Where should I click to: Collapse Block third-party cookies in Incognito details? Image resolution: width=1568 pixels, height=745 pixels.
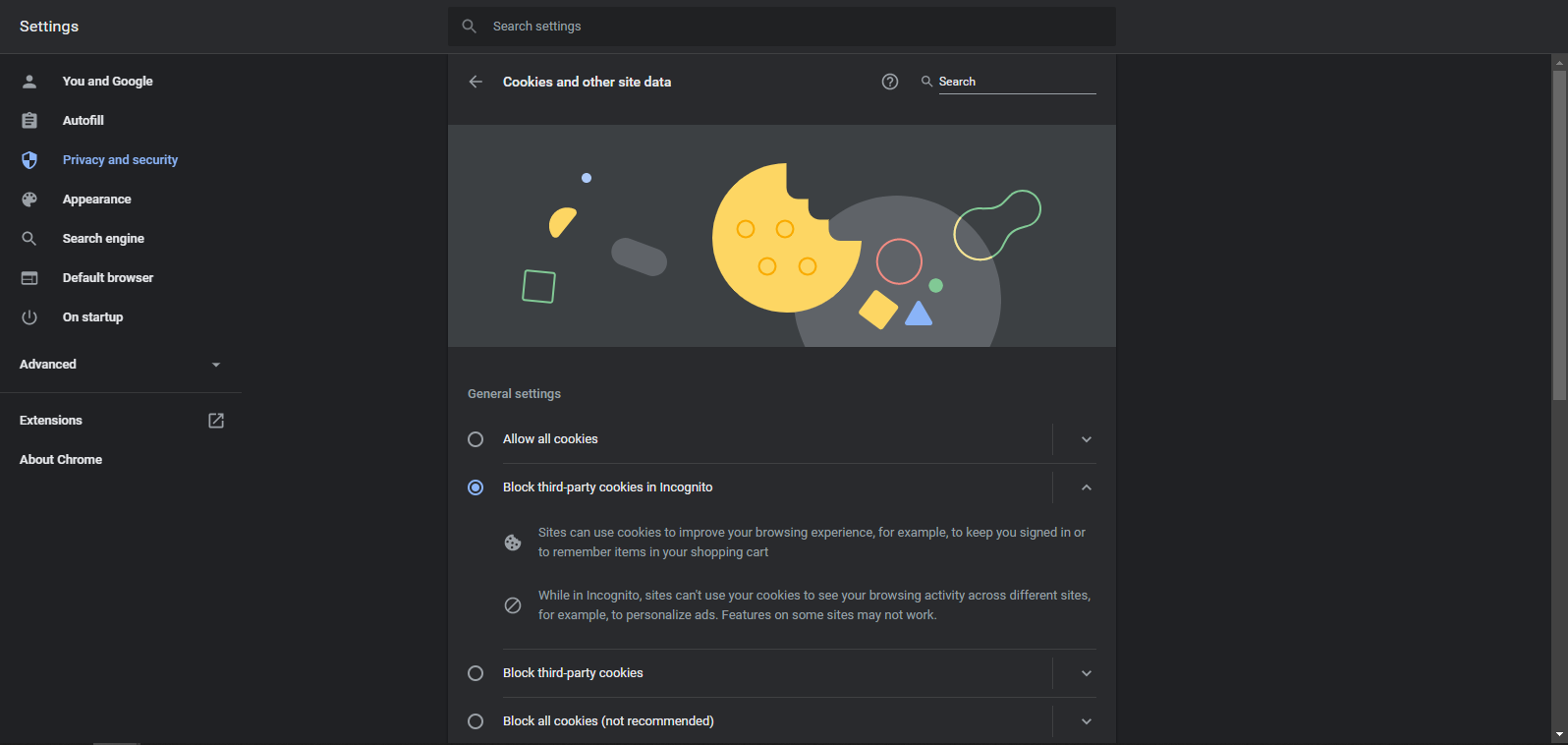click(x=1087, y=487)
